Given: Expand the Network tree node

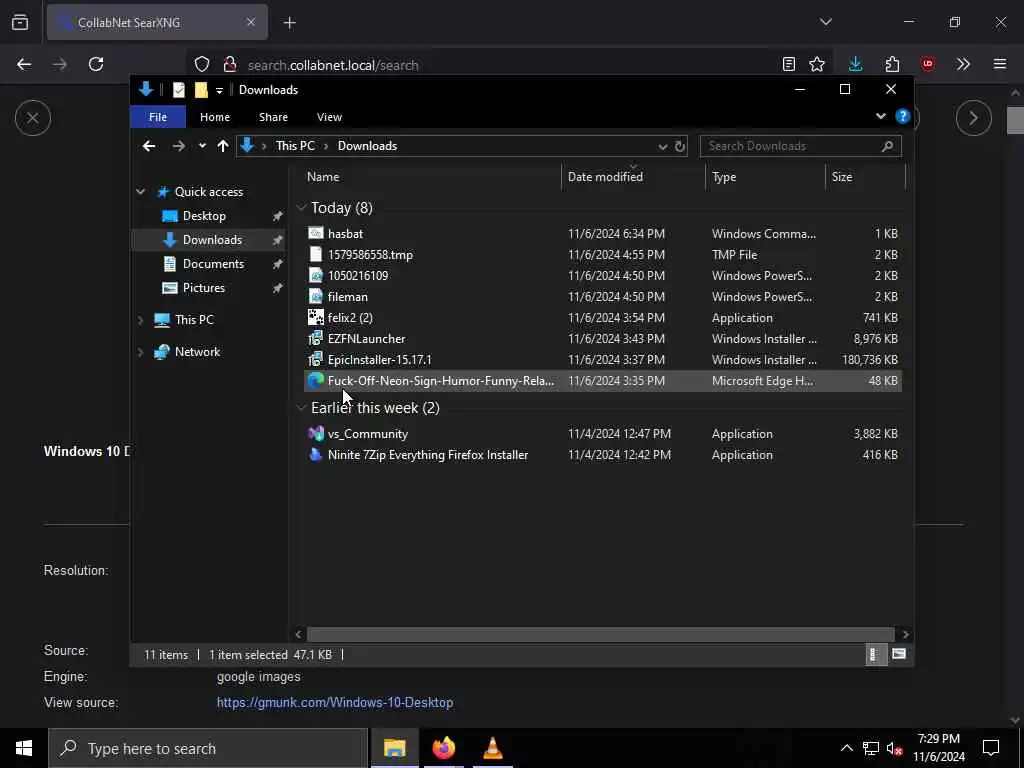Looking at the screenshot, I should pyautogui.click(x=140, y=351).
